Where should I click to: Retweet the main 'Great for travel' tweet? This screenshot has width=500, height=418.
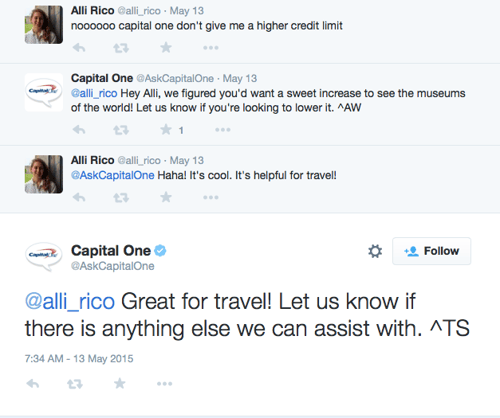point(75,384)
